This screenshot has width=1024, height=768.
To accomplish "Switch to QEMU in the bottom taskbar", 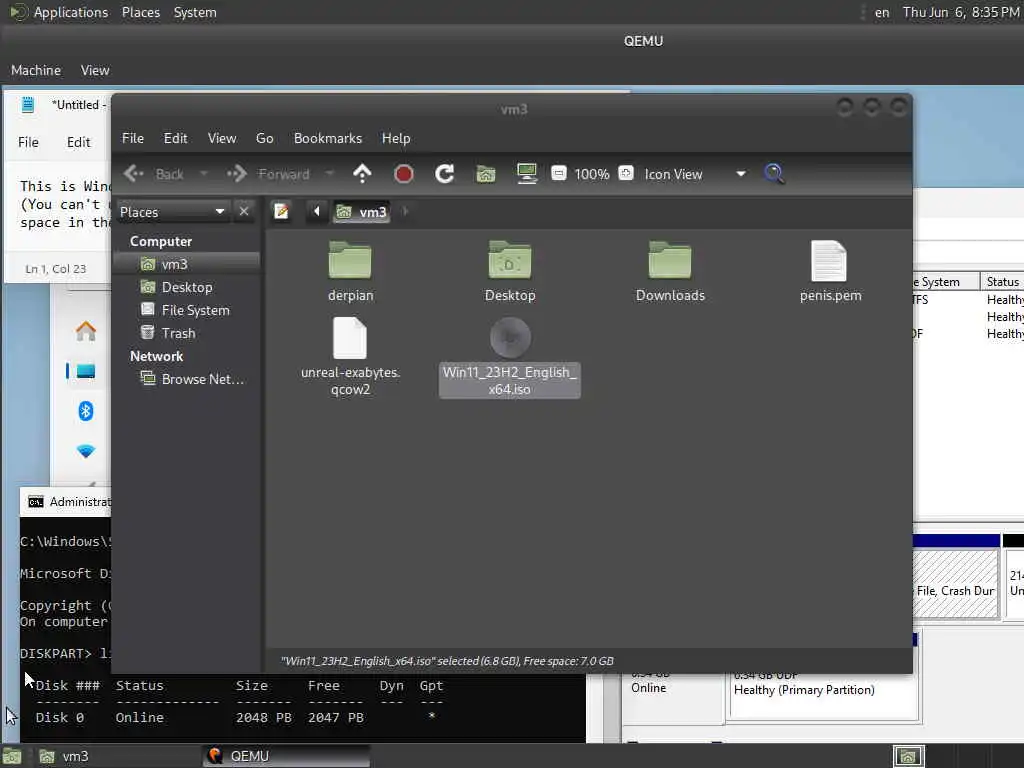I will pyautogui.click(x=286, y=756).
